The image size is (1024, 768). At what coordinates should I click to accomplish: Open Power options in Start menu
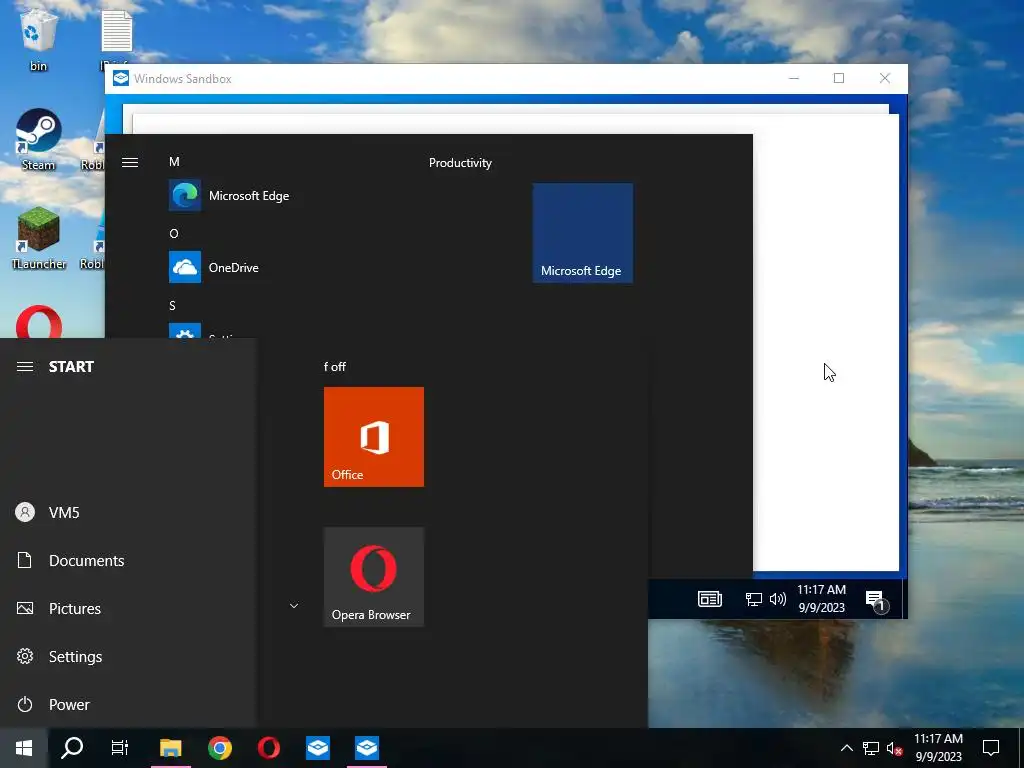pyautogui.click(x=128, y=705)
